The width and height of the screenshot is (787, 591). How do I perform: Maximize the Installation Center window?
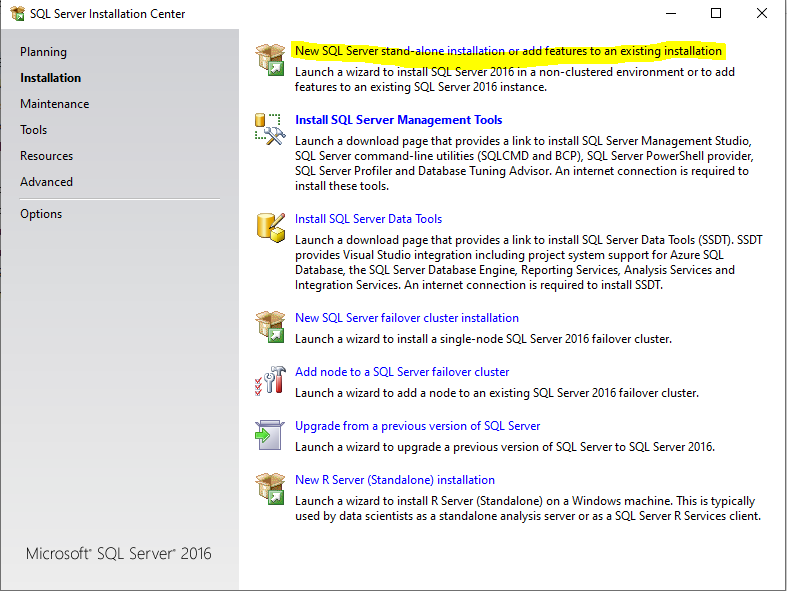point(716,14)
